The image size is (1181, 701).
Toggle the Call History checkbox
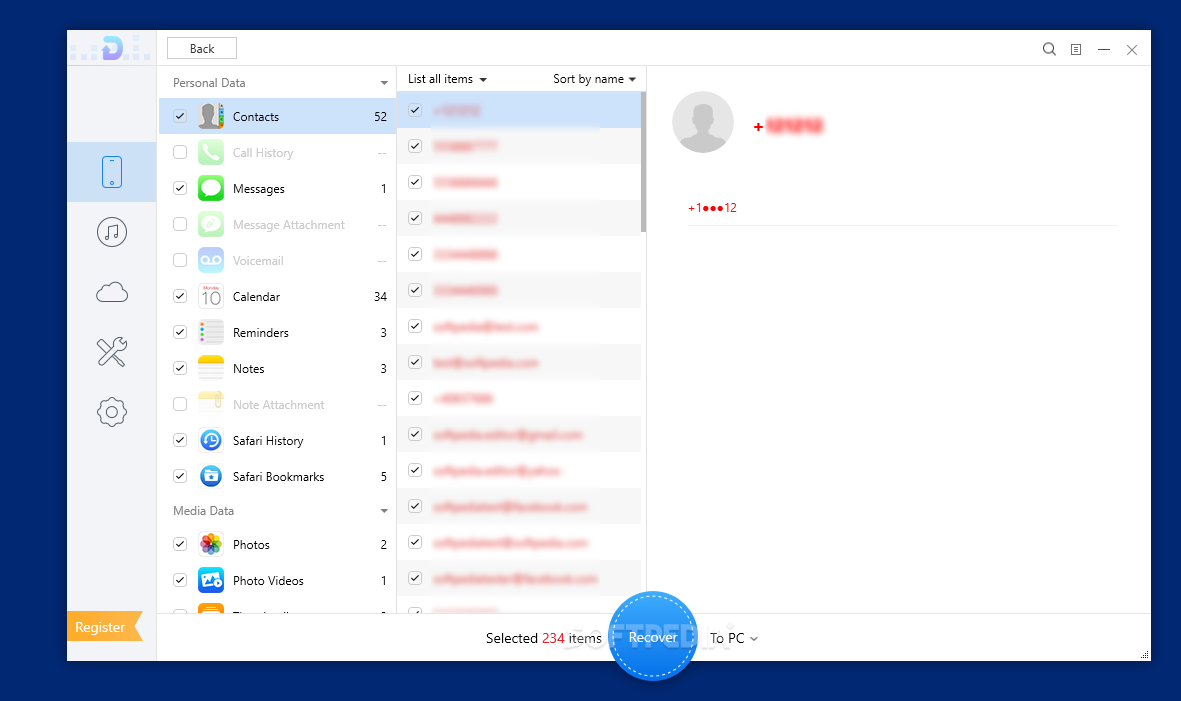(x=180, y=152)
